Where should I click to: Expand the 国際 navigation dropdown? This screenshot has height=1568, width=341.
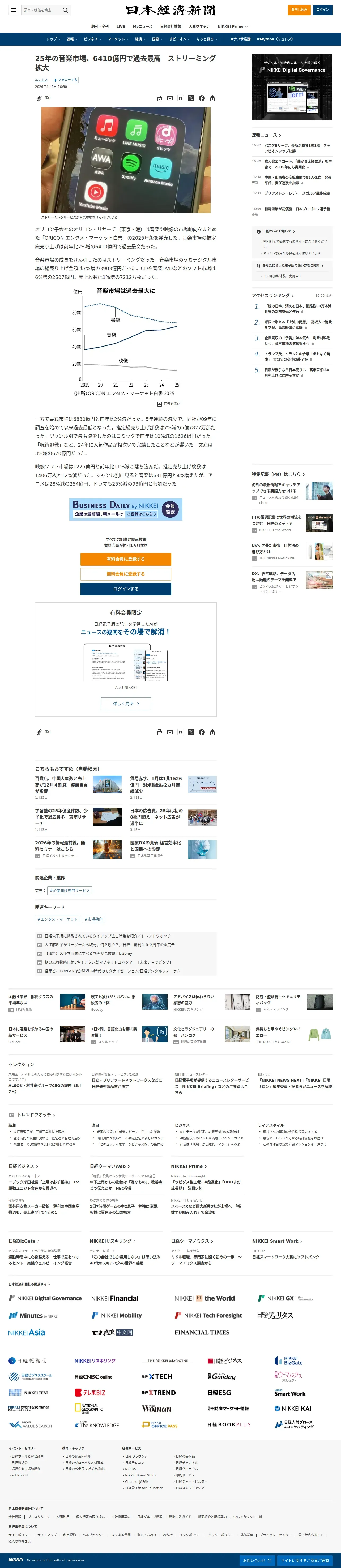[157, 39]
